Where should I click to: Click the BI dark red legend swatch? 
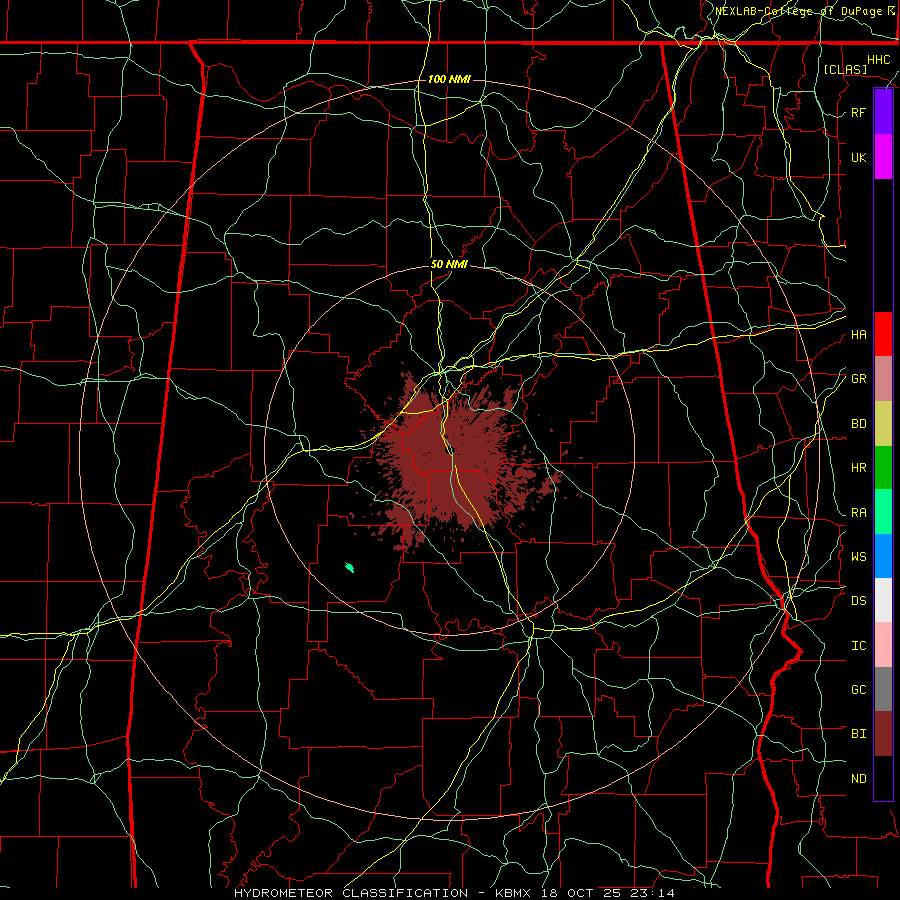(x=883, y=734)
